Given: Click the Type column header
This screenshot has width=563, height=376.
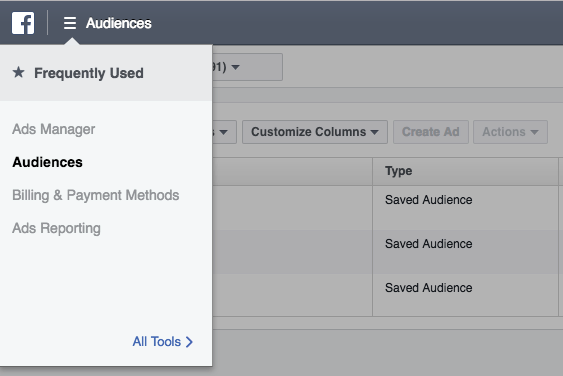Looking at the screenshot, I should (465, 171).
